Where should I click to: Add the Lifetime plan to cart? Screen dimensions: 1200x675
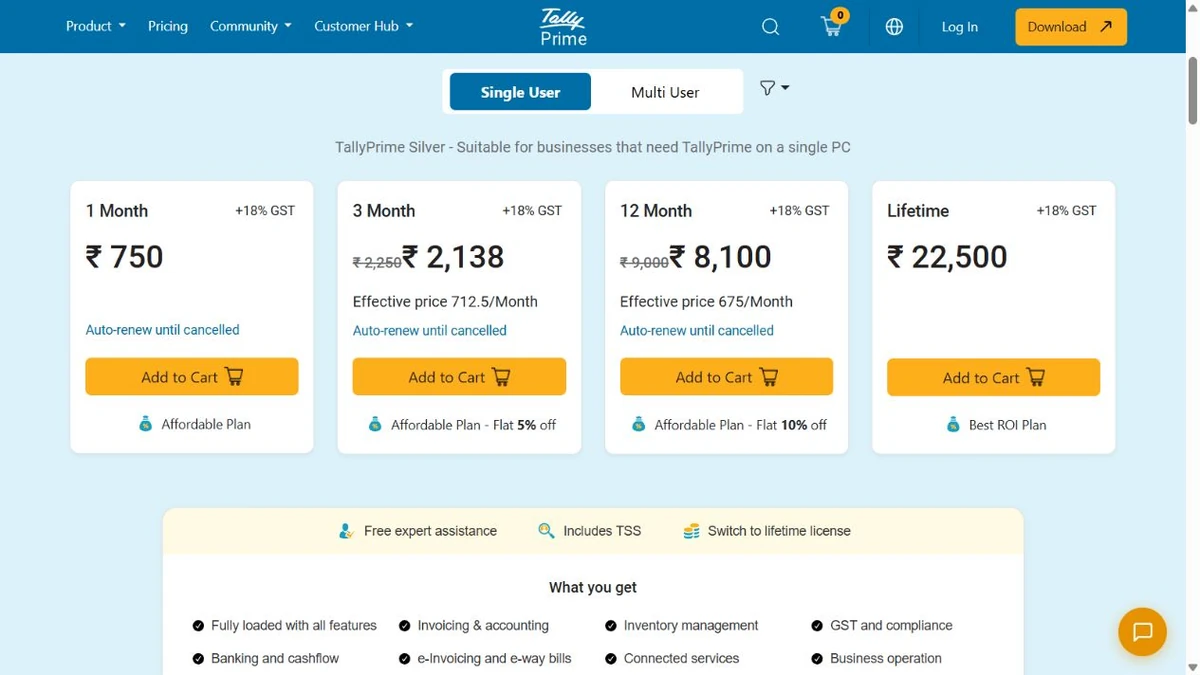coord(993,377)
